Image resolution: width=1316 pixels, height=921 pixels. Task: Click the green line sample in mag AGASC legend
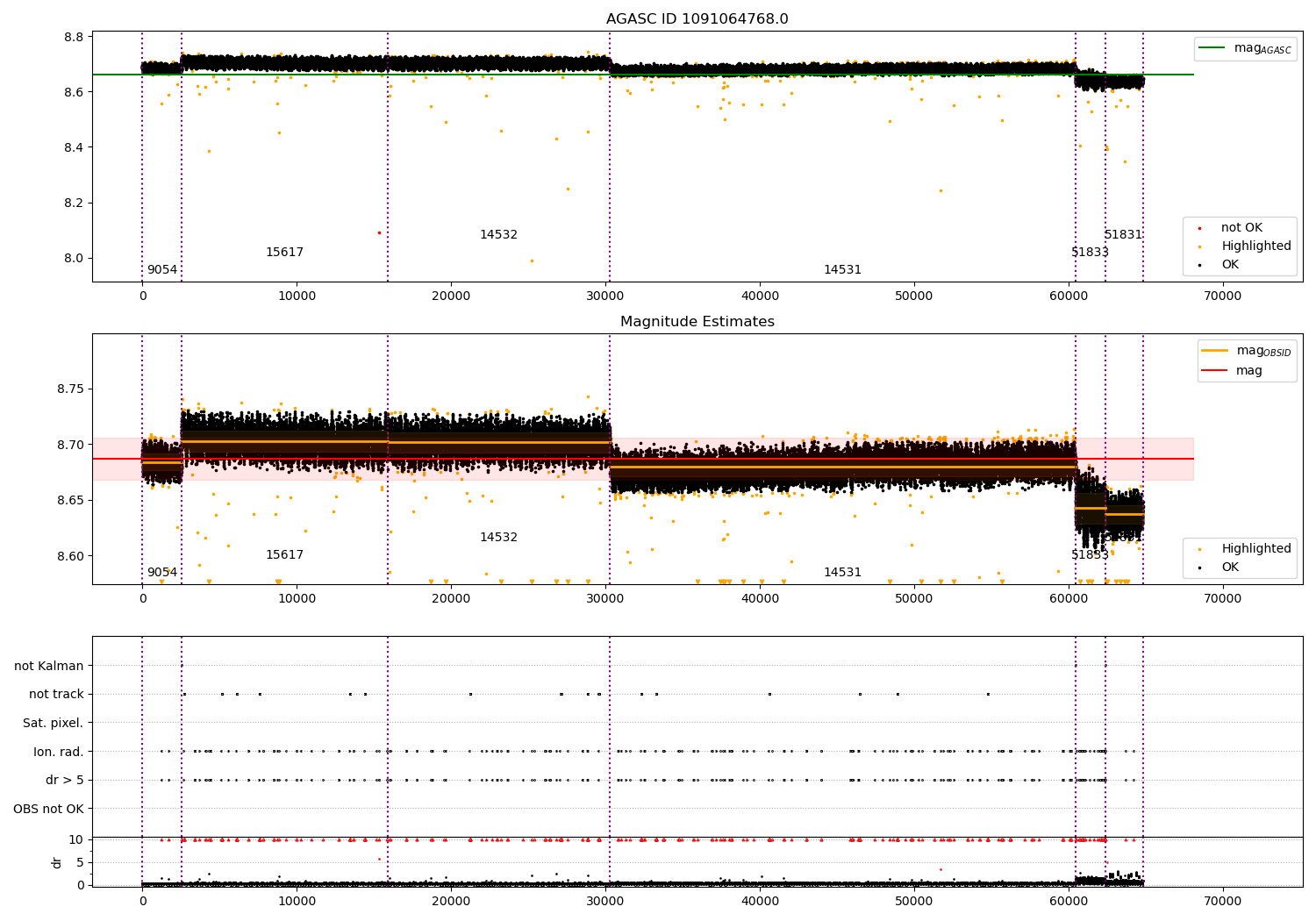coord(1213,48)
